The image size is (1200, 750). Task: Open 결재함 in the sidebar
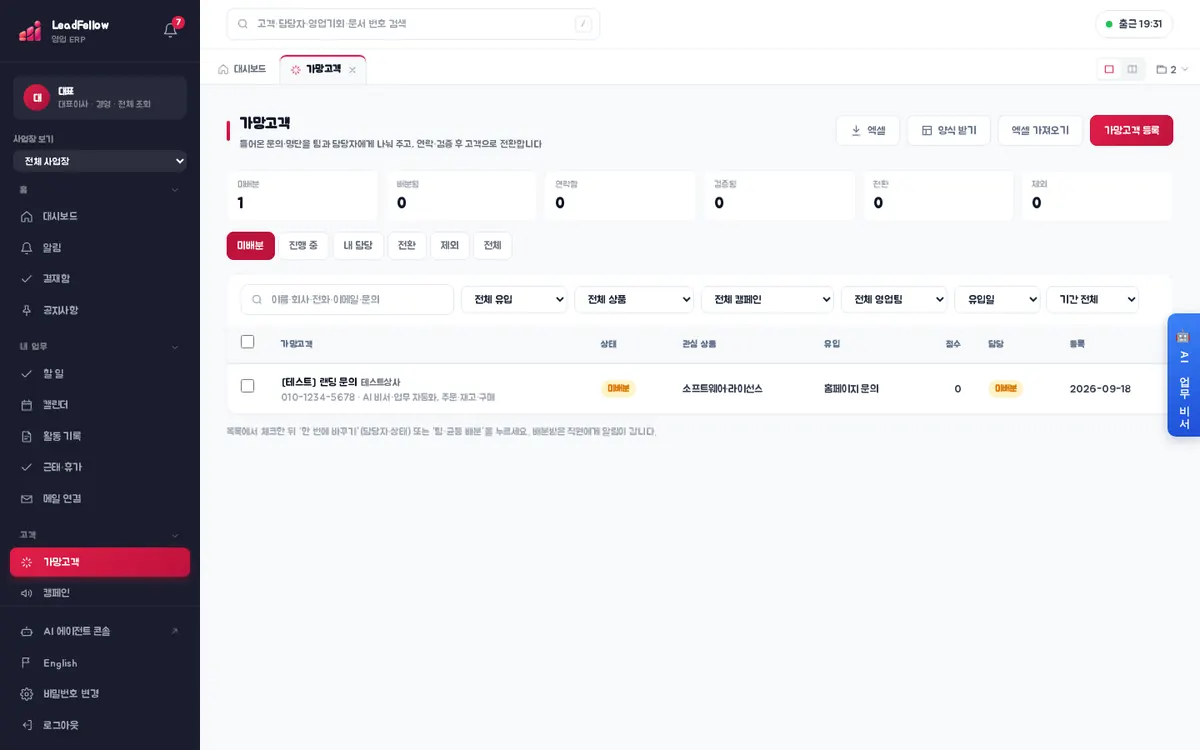[100, 278]
